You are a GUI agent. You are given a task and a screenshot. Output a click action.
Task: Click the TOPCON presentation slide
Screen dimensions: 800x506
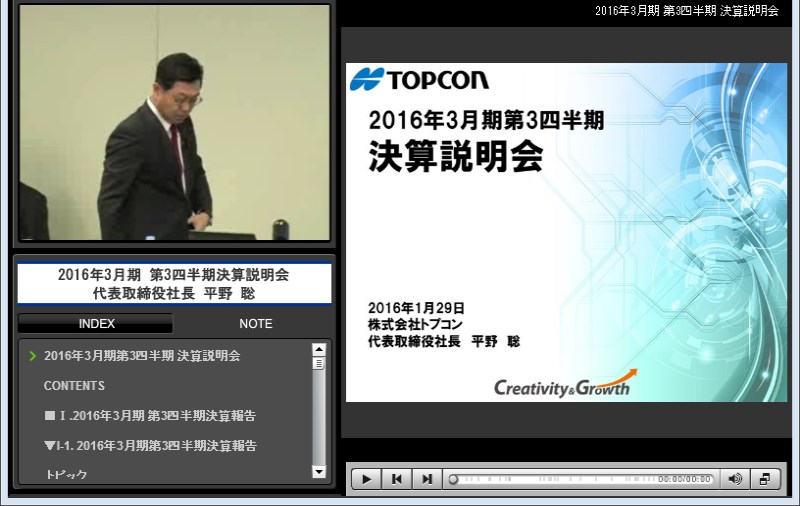pos(566,232)
